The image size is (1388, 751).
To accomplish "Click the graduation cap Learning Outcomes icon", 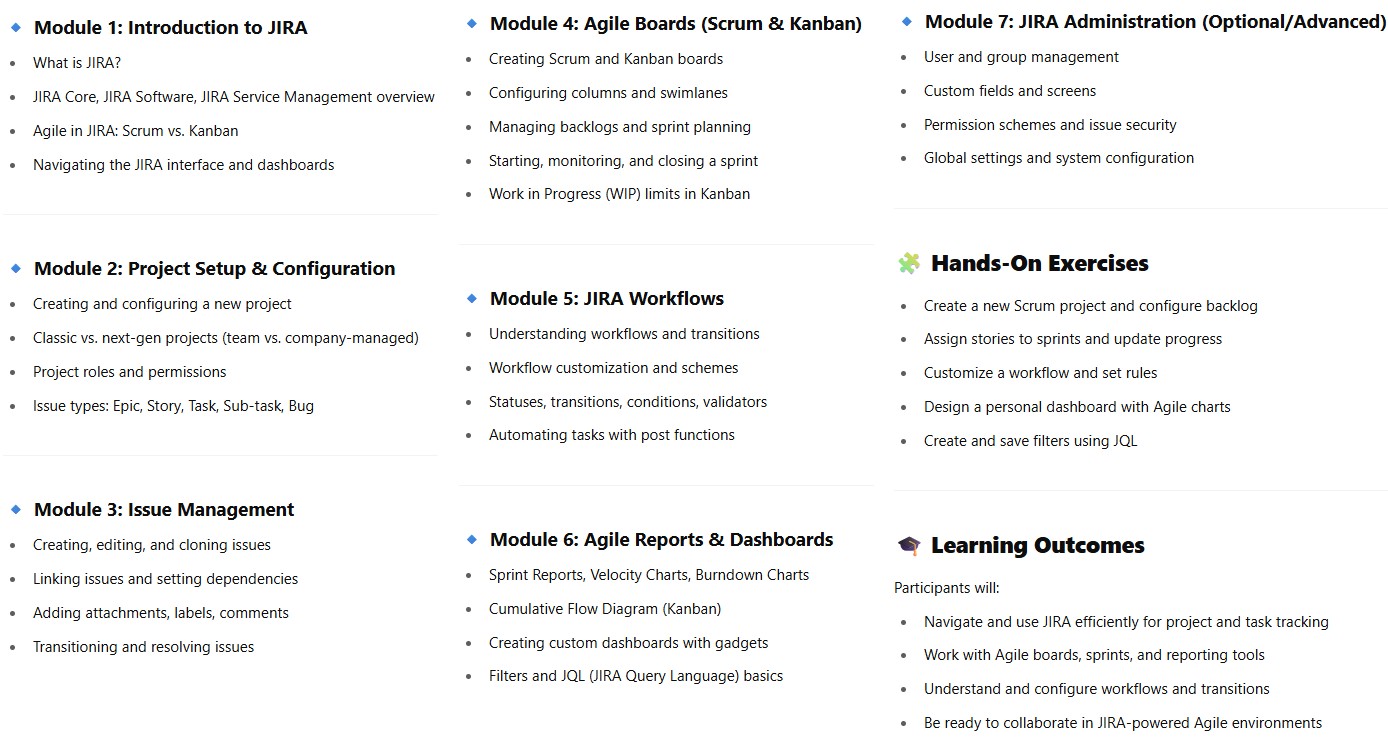I will click(908, 545).
